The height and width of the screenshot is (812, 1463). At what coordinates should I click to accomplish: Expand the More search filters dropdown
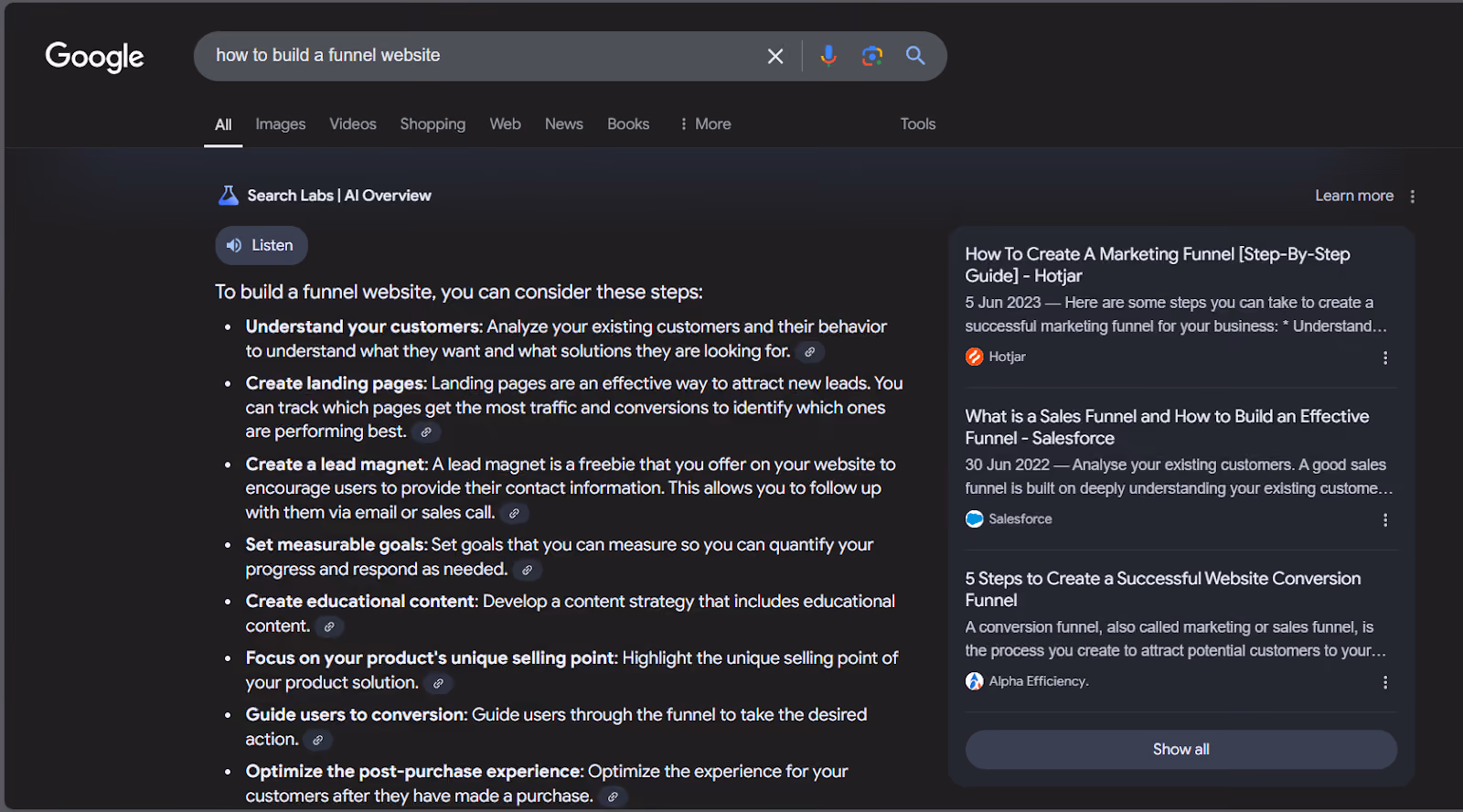click(705, 123)
